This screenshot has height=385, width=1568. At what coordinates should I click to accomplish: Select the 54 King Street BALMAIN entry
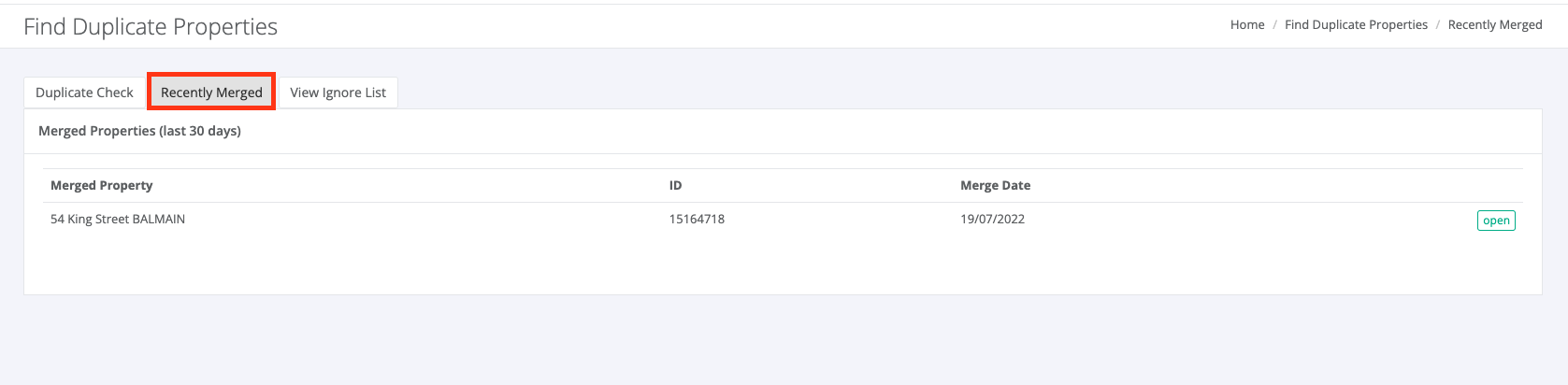point(118,220)
